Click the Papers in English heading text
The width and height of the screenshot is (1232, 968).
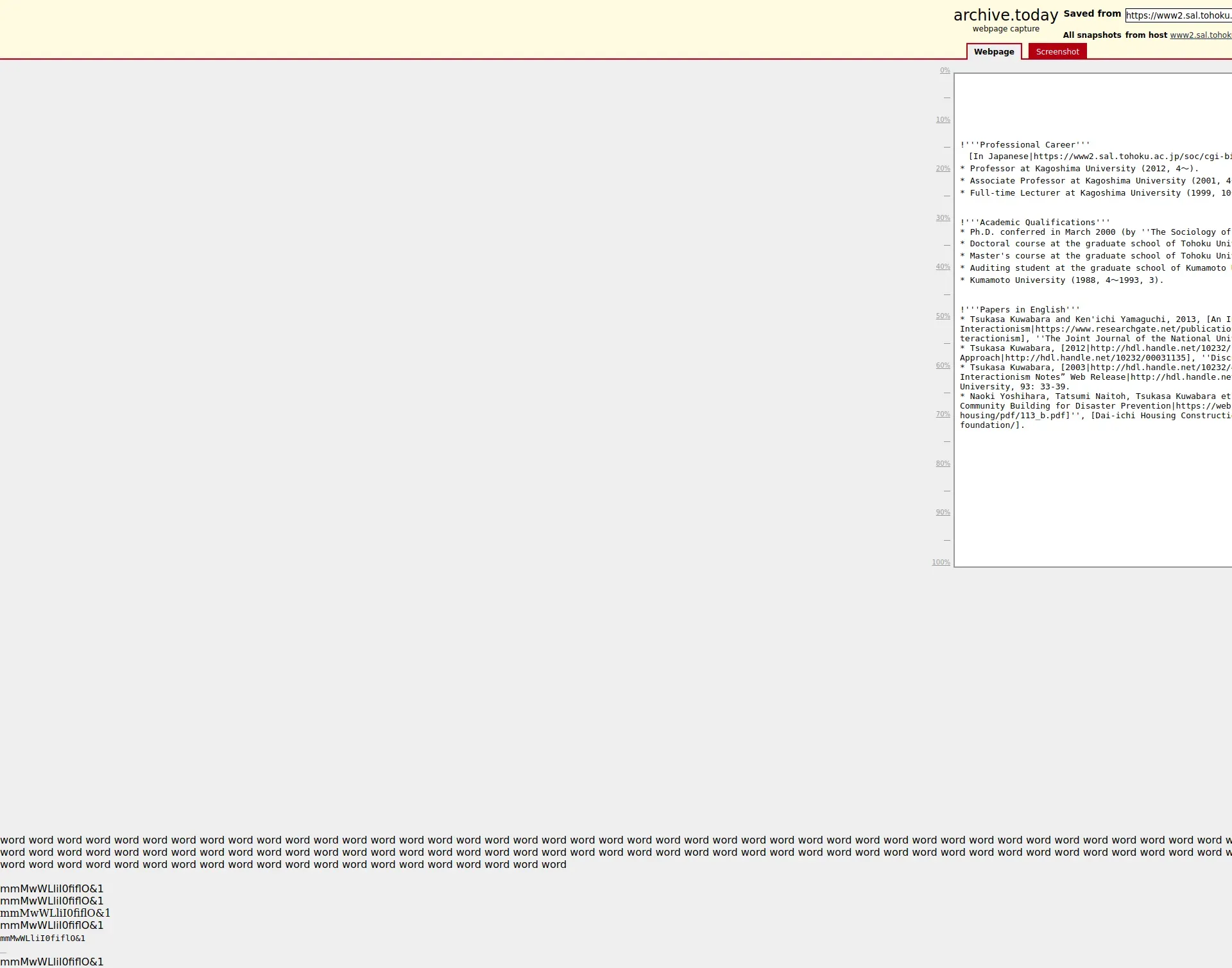[1020, 310]
